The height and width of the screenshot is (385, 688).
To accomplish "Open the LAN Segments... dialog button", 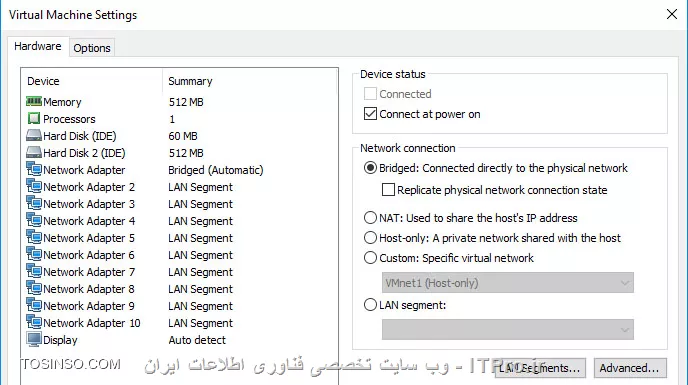I will click(x=539, y=368).
